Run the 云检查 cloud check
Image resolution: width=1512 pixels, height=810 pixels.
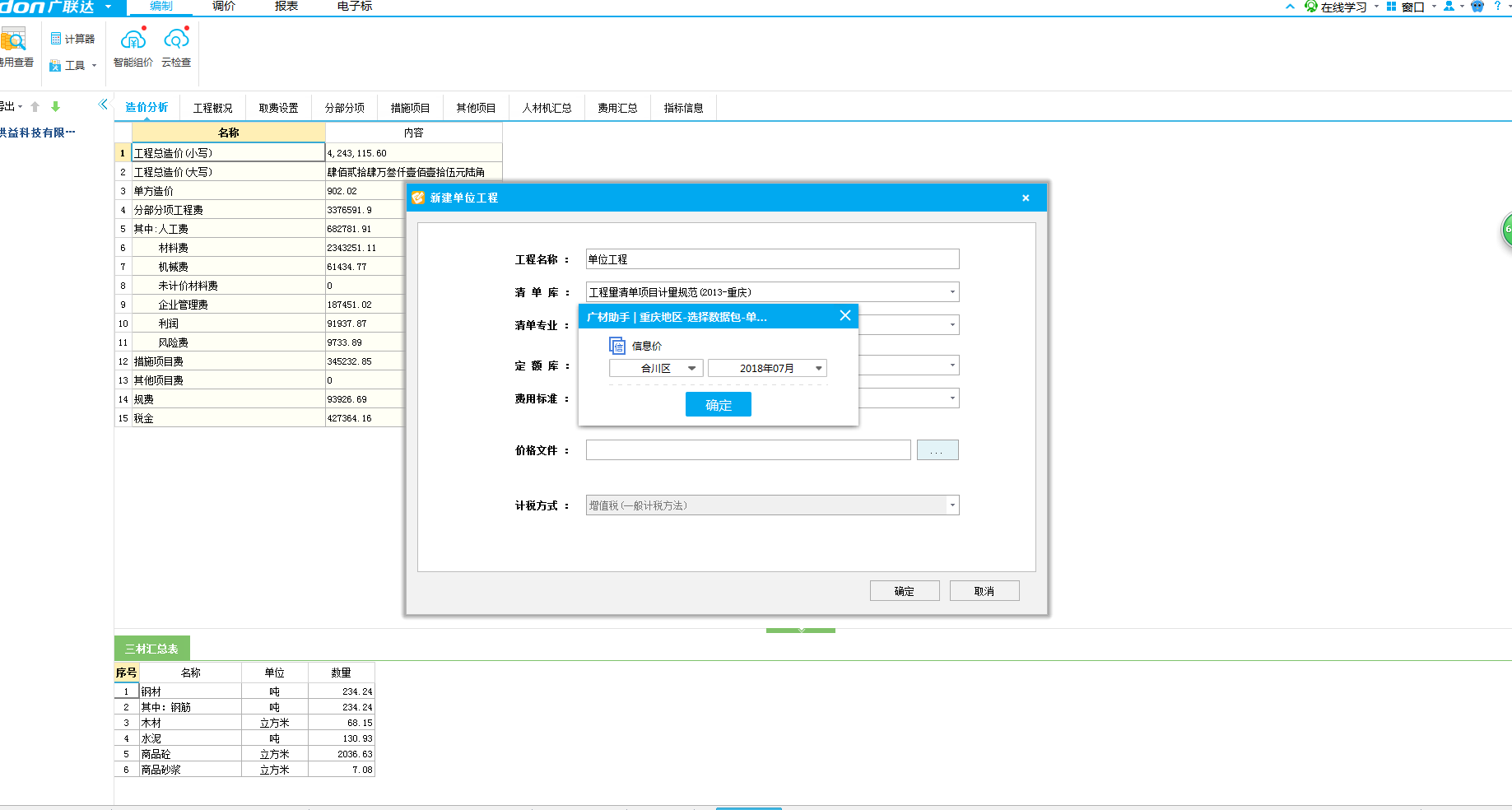176,48
